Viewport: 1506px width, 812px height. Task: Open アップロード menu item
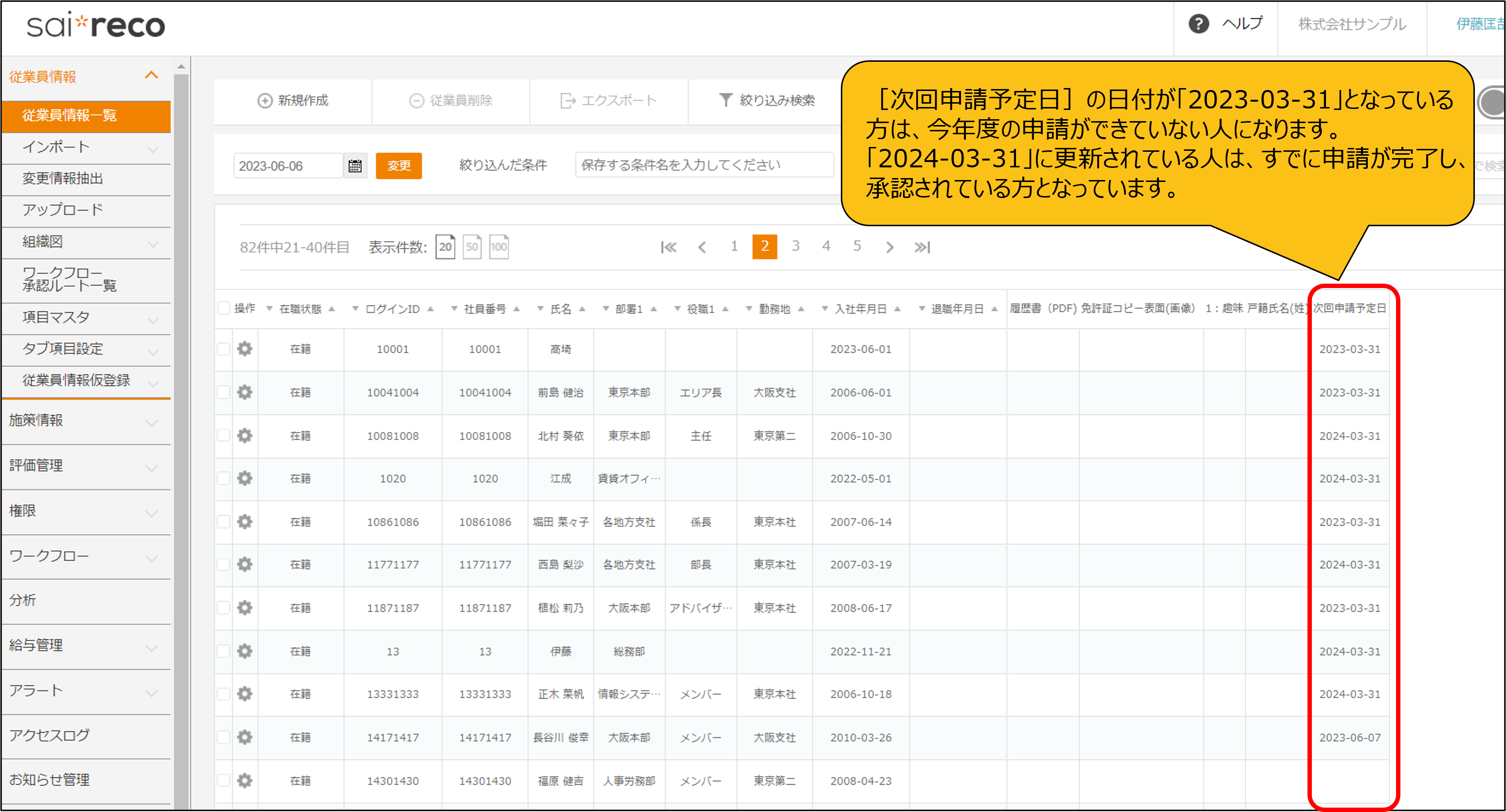(87, 211)
